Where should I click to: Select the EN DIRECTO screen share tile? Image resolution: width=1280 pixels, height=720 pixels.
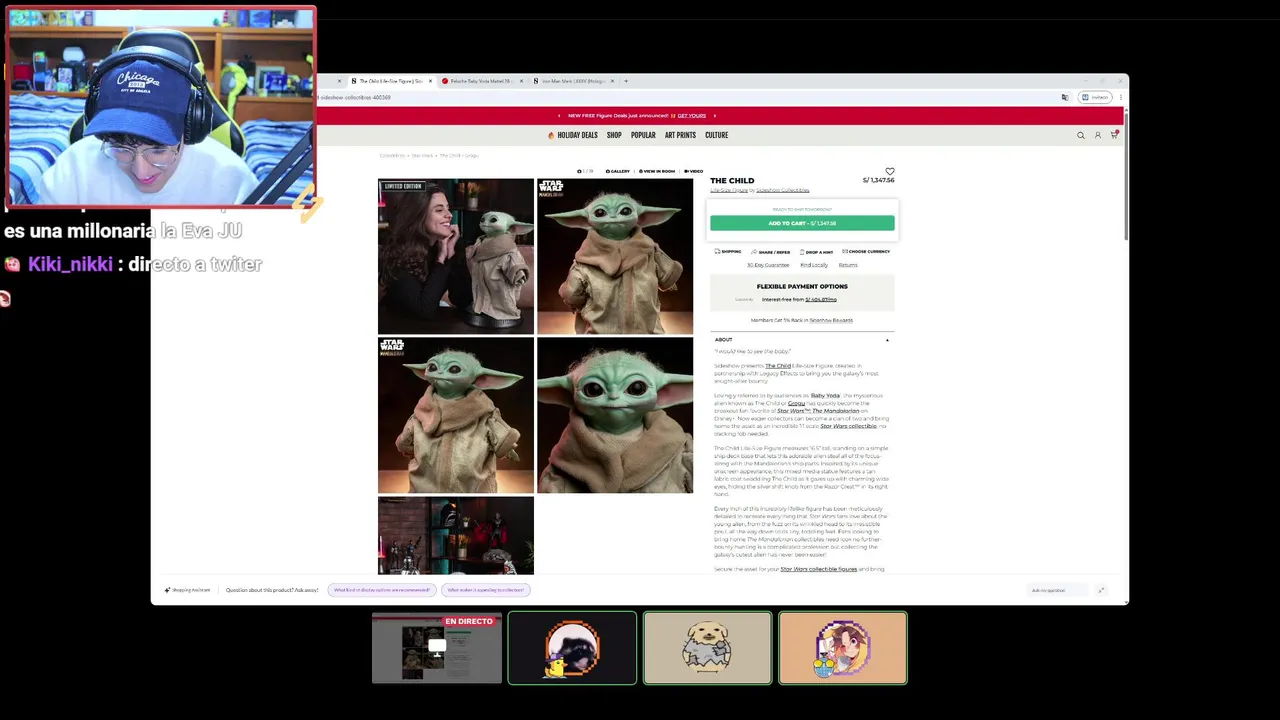(x=437, y=648)
